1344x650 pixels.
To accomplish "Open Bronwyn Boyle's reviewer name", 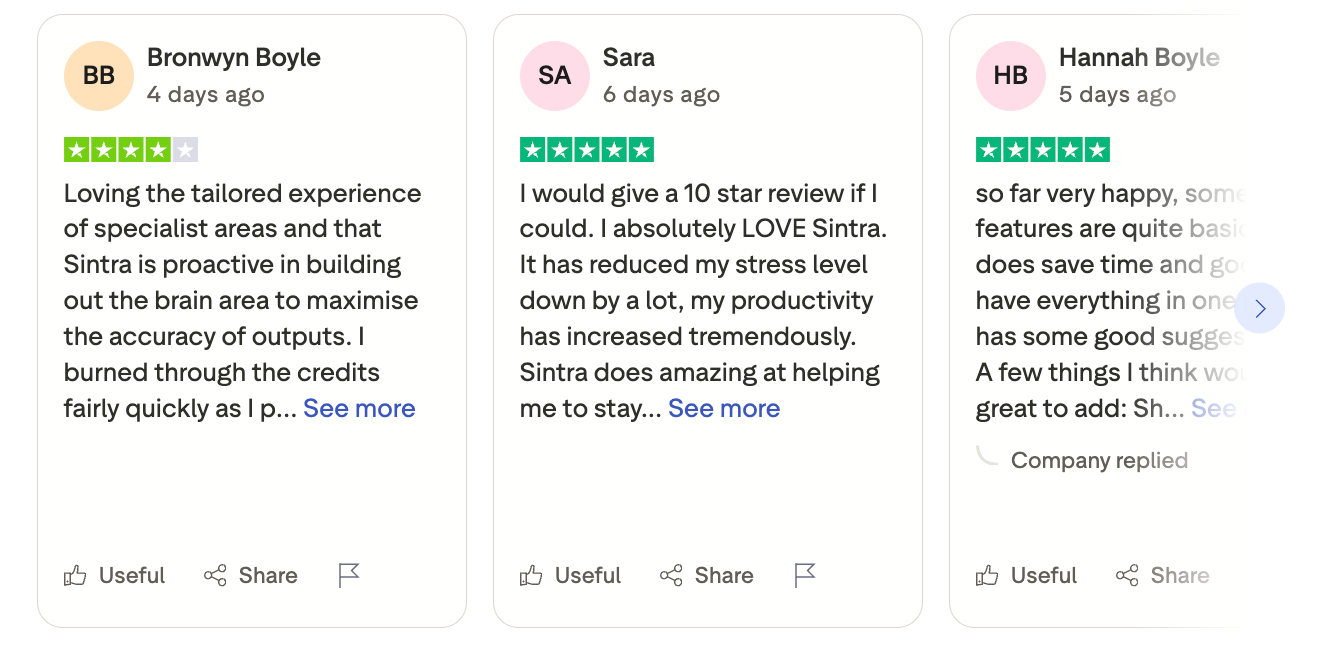I will 234,58.
